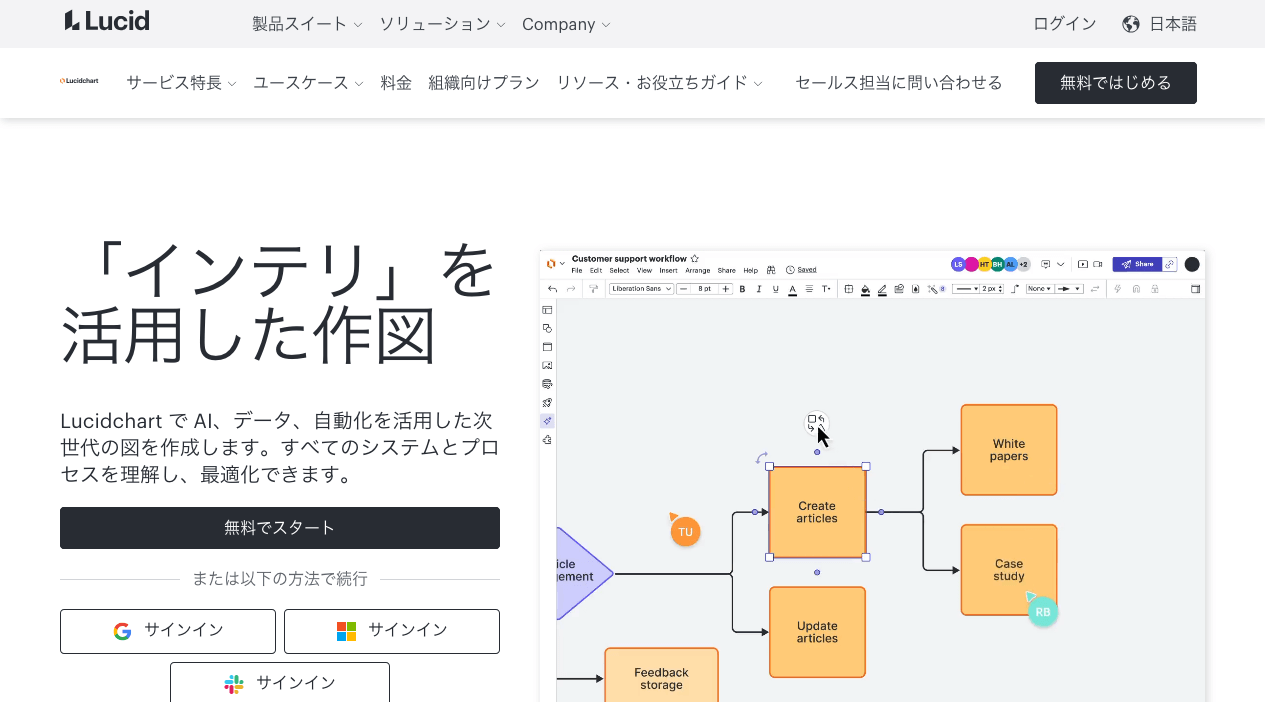Expand リソース・お役立ちガイド dropdown

[659, 83]
